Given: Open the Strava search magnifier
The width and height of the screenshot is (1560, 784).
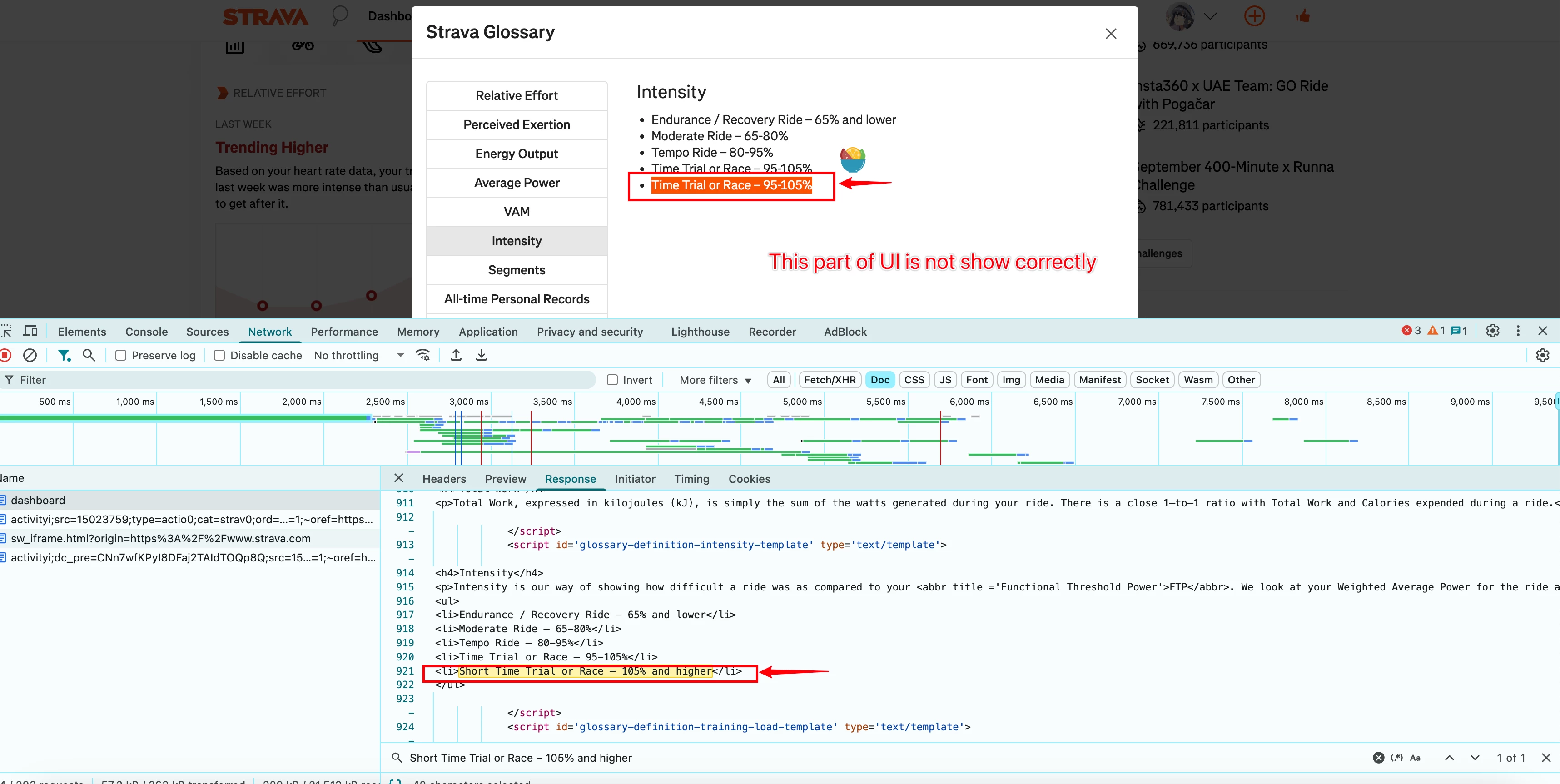Looking at the screenshot, I should coord(340,16).
